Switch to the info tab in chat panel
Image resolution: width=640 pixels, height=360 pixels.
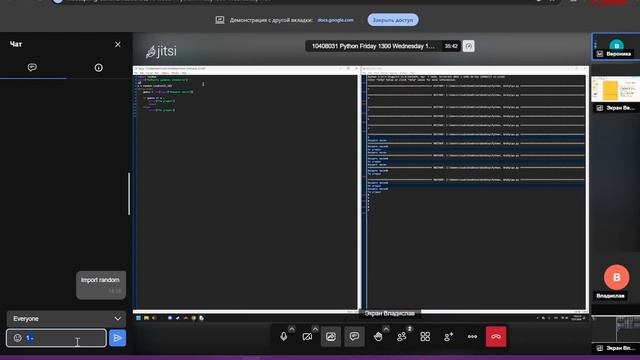pyautogui.click(x=98, y=67)
